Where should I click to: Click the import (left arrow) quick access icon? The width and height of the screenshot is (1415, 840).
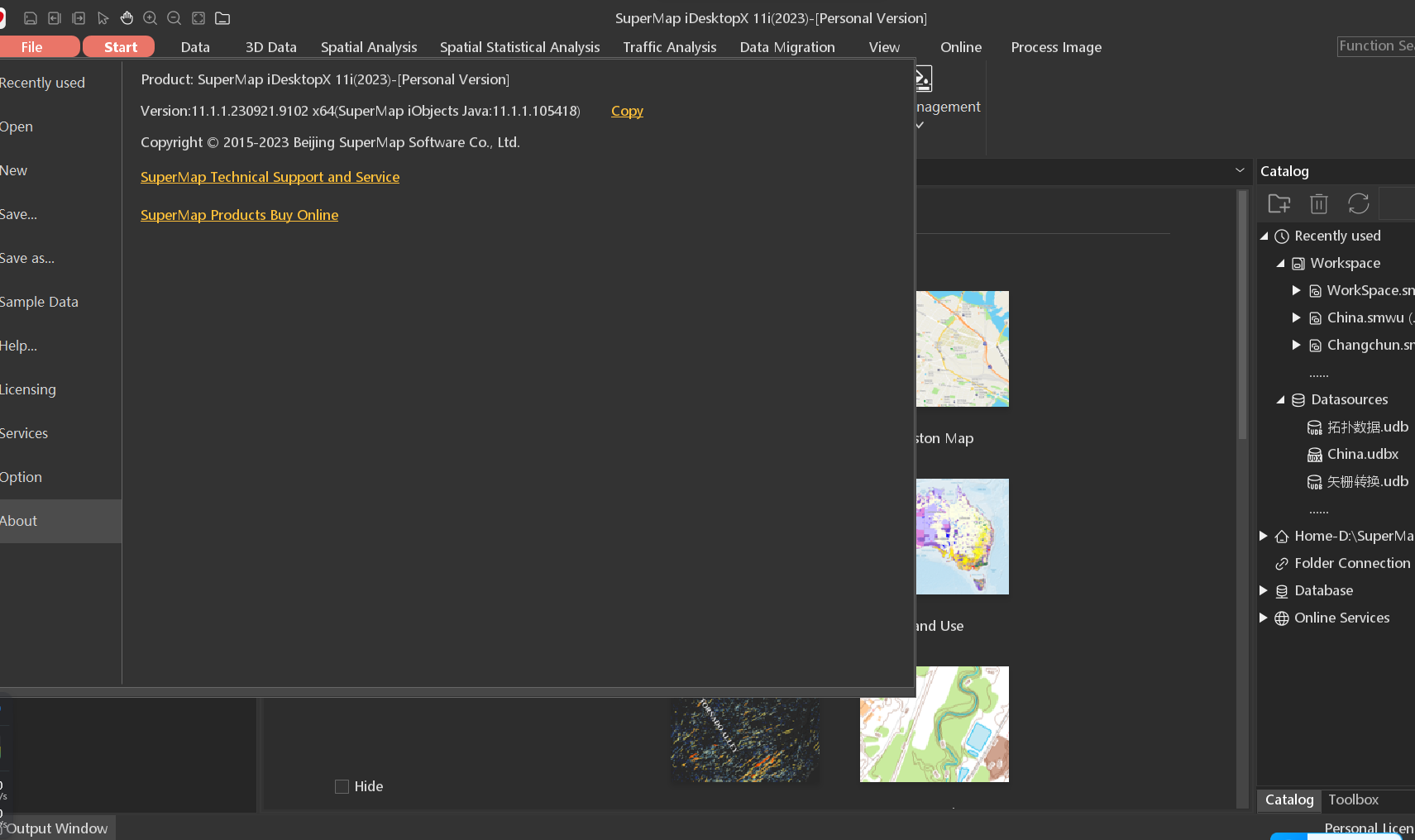tap(55, 18)
